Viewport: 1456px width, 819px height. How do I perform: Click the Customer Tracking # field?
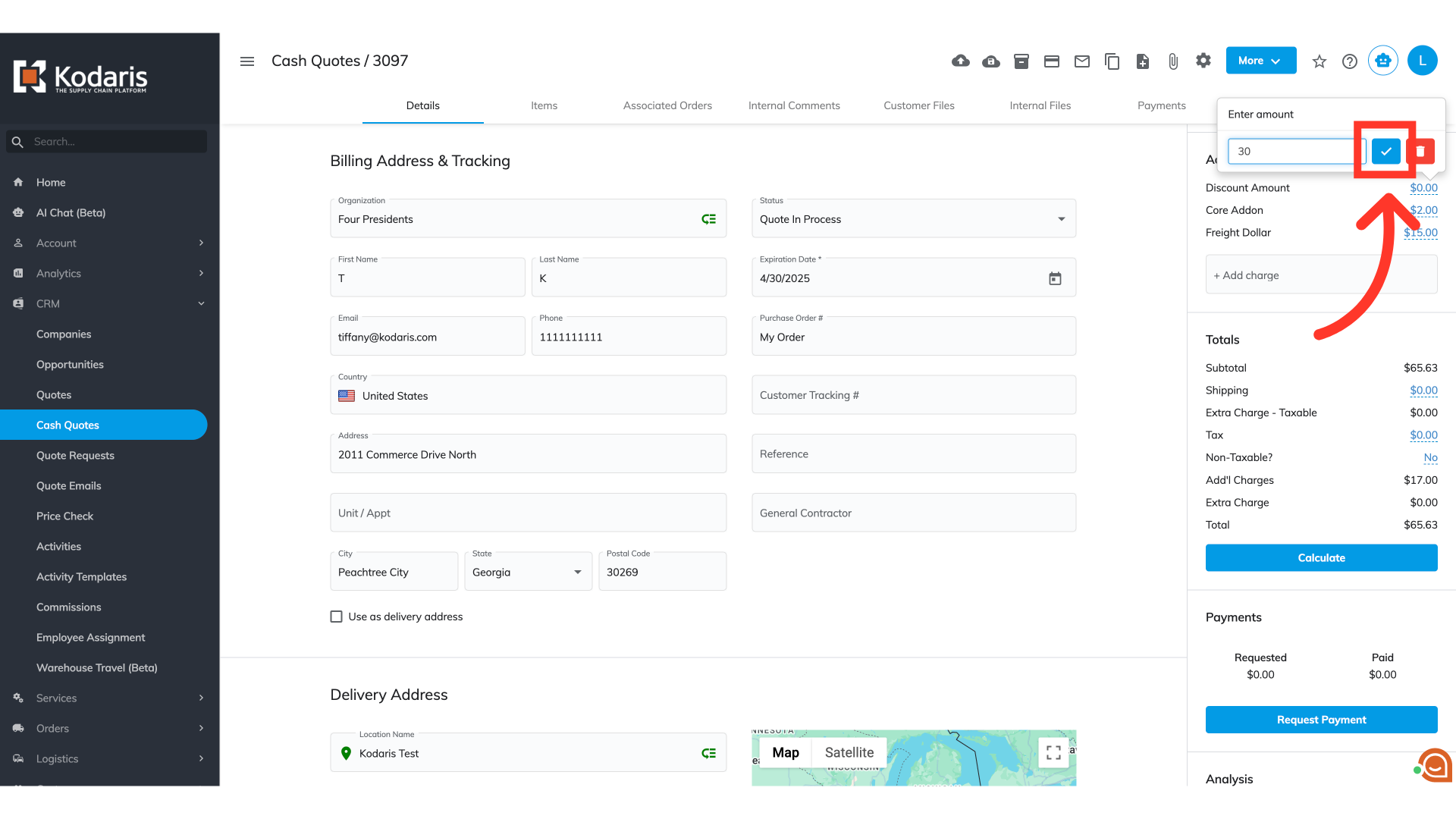pos(913,395)
